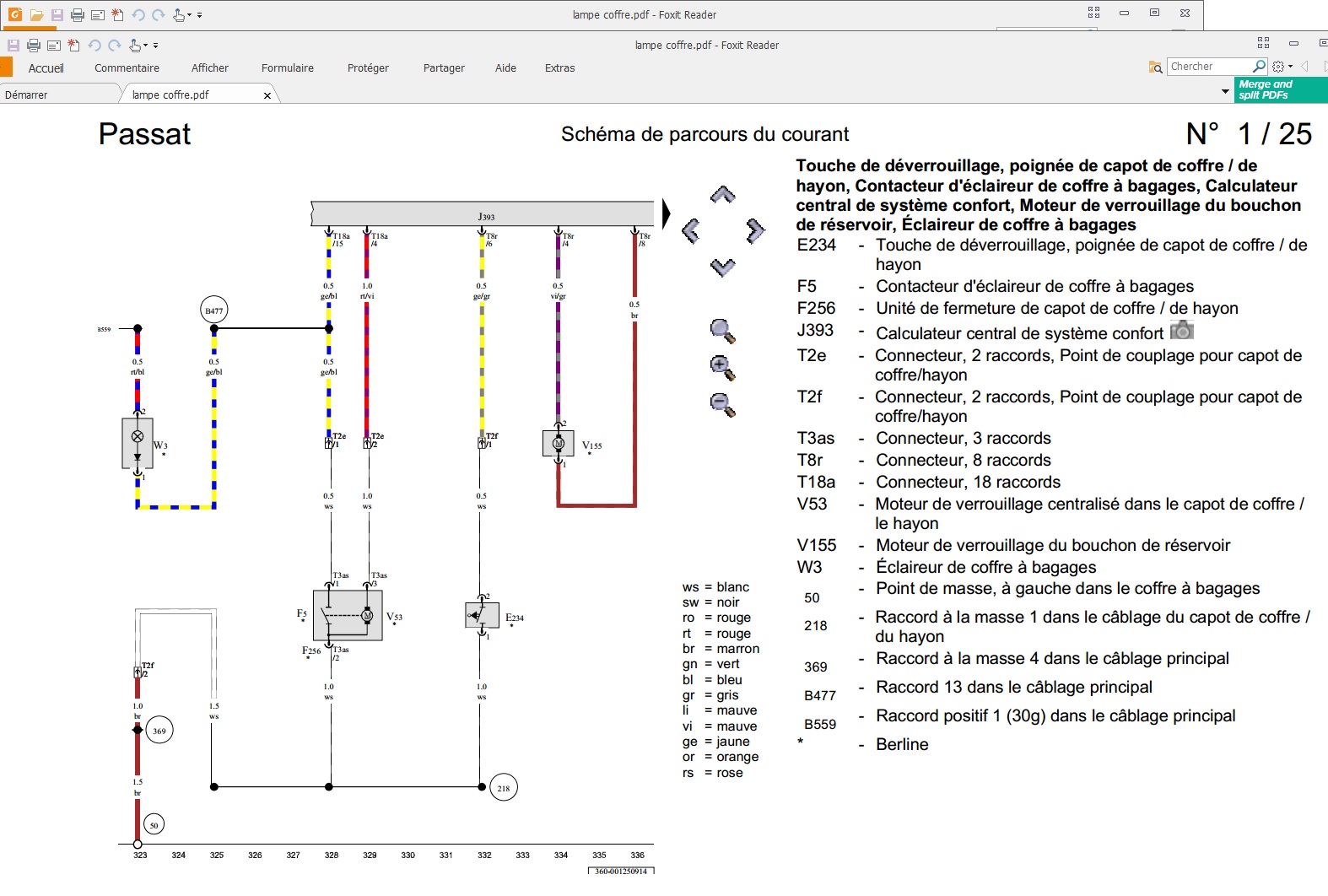Click the down chevron navigation arrow in the diagram
The width and height of the screenshot is (1328, 896).
point(722,267)
